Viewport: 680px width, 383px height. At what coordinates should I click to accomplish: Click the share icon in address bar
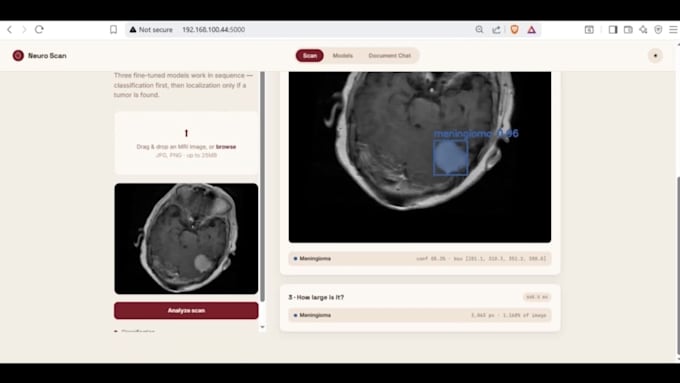point(497,29)
